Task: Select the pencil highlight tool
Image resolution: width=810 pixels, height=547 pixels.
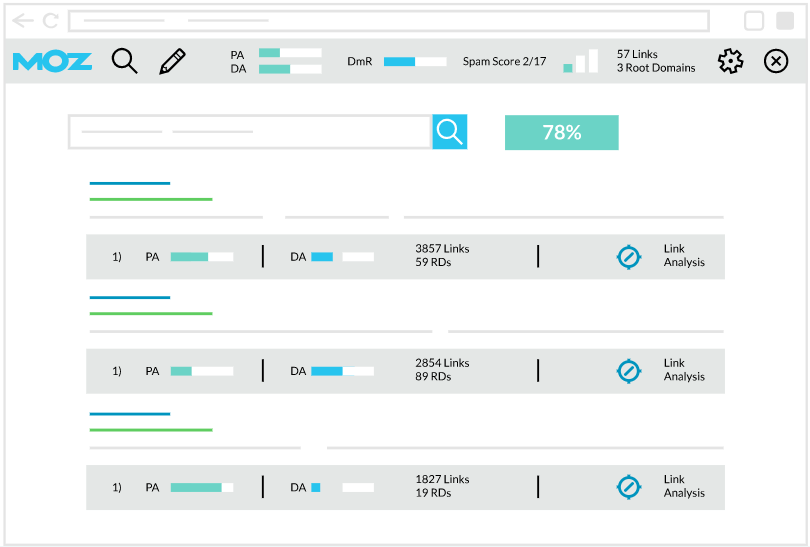Action: pyautogui.click(x=172, y=62)
